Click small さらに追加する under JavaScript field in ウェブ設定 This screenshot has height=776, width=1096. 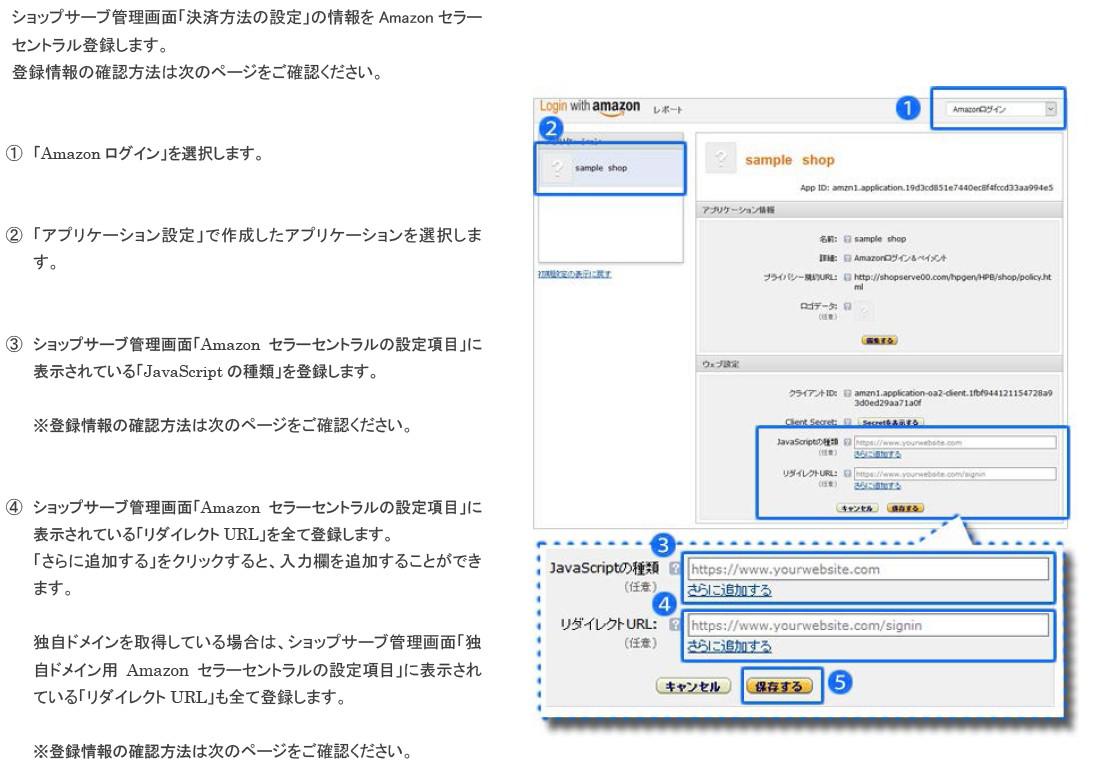(x=877, y=454)
